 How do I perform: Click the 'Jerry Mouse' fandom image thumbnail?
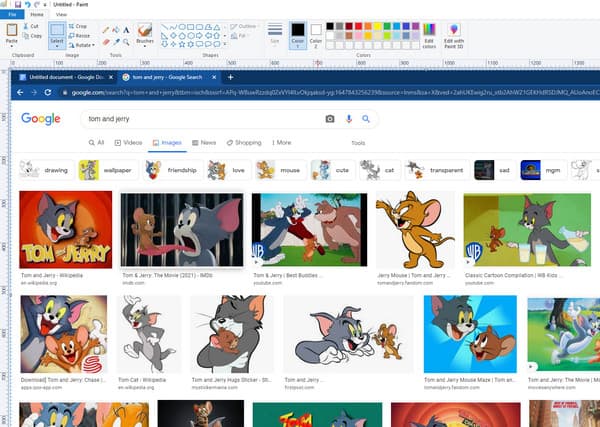point(415,230)
